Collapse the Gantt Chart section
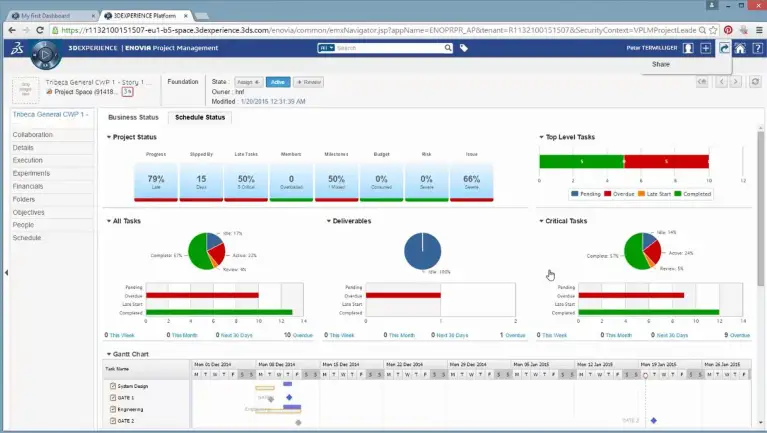The height and width of the screenshot is (433, 767). (109, 354)
